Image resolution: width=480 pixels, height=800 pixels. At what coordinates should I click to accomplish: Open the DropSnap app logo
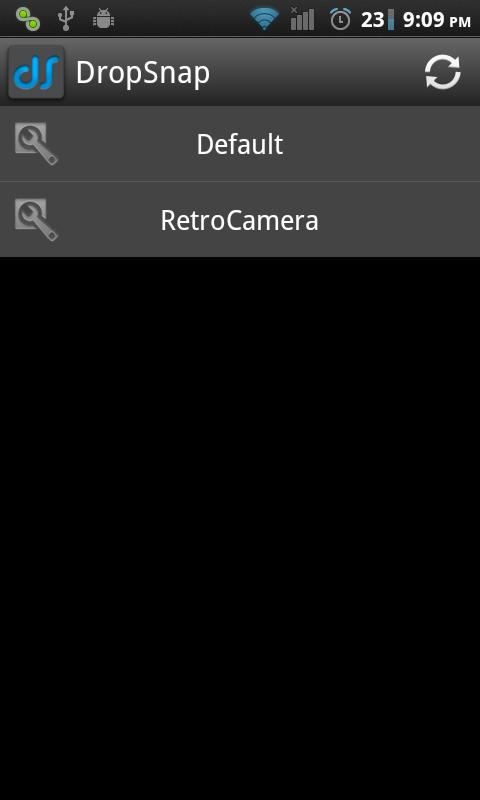click(x=36, y=72)
